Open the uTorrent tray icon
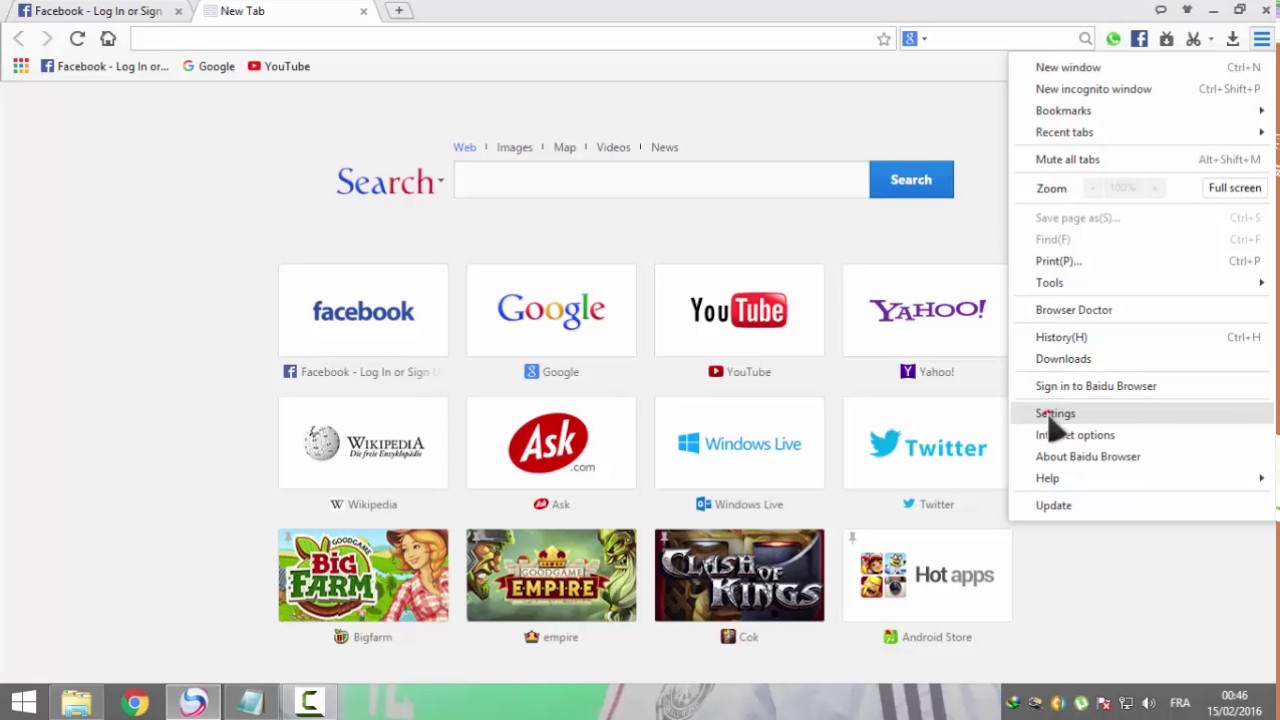 tap(1081, 703)
